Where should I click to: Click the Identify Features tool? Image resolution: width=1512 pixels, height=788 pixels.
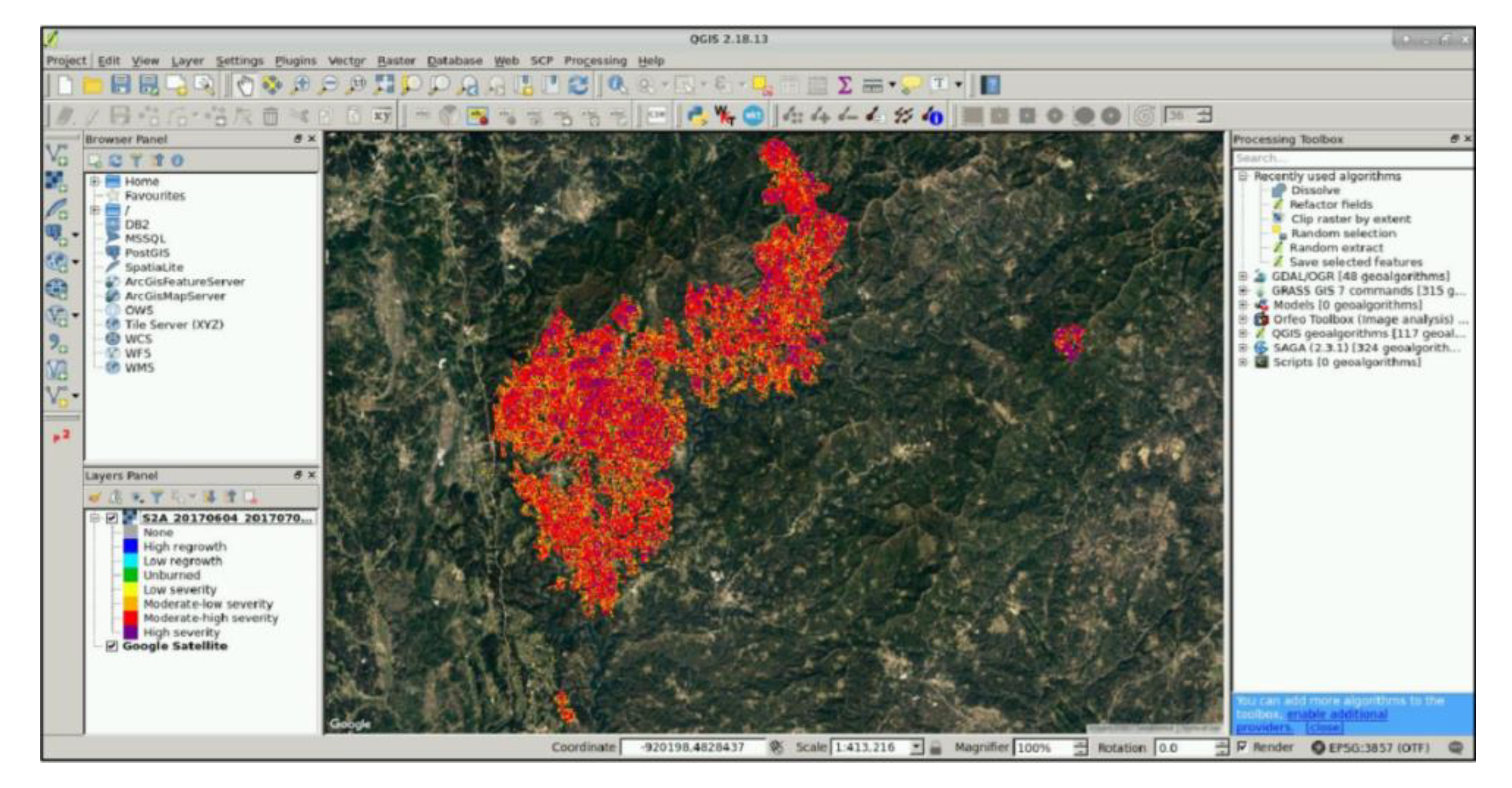616,86
